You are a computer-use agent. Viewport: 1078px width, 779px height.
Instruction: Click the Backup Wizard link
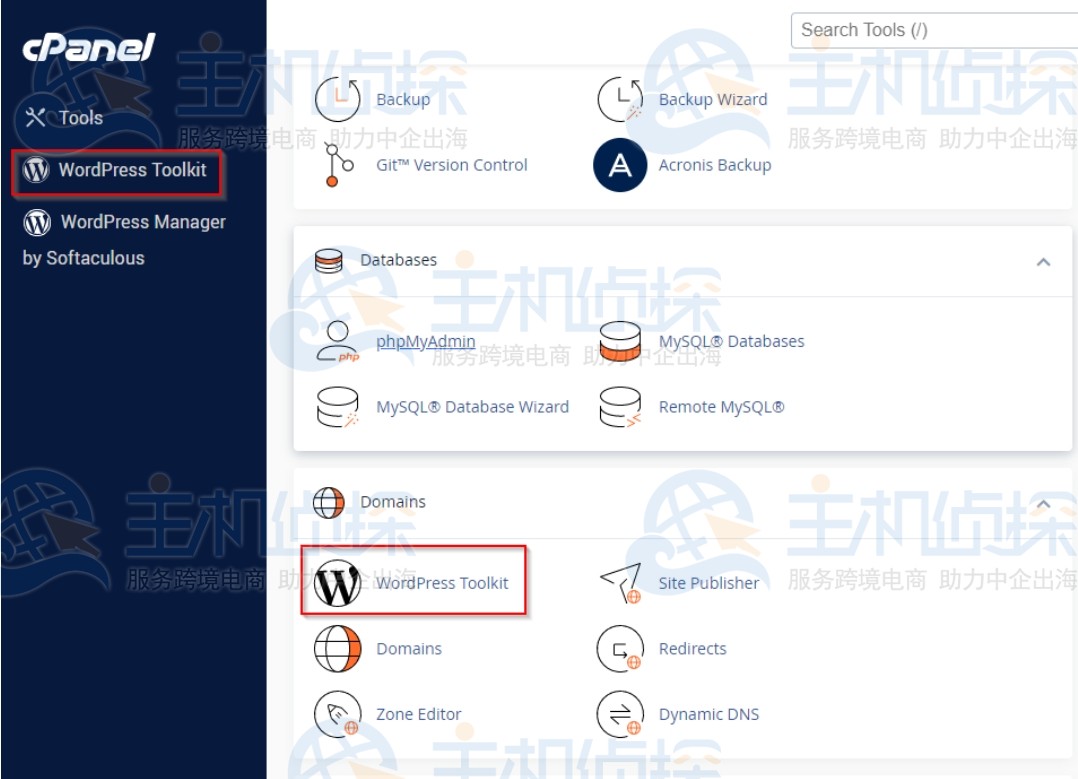point(714,99)
